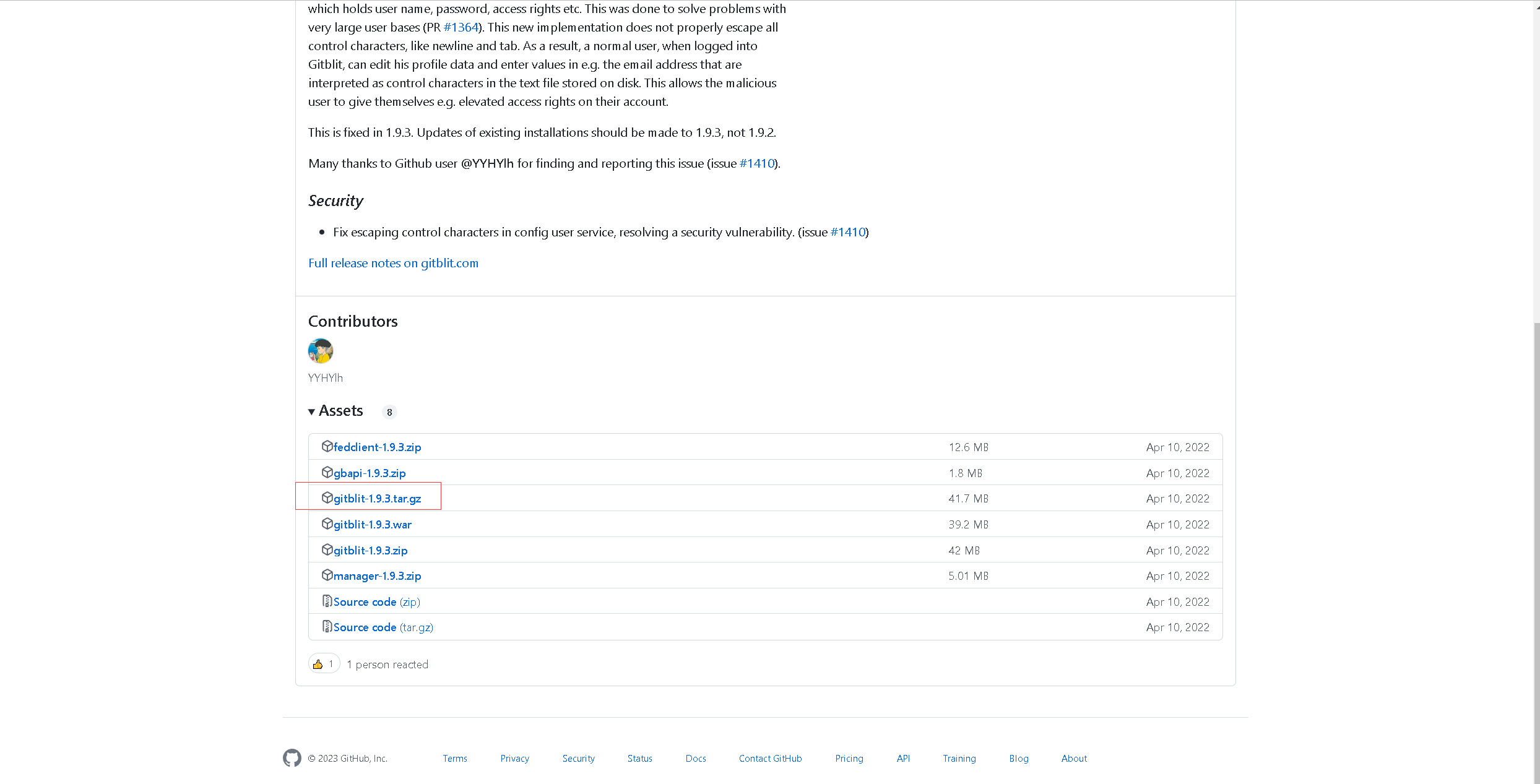
Task: Open Docs footer link
Action: 696,759
